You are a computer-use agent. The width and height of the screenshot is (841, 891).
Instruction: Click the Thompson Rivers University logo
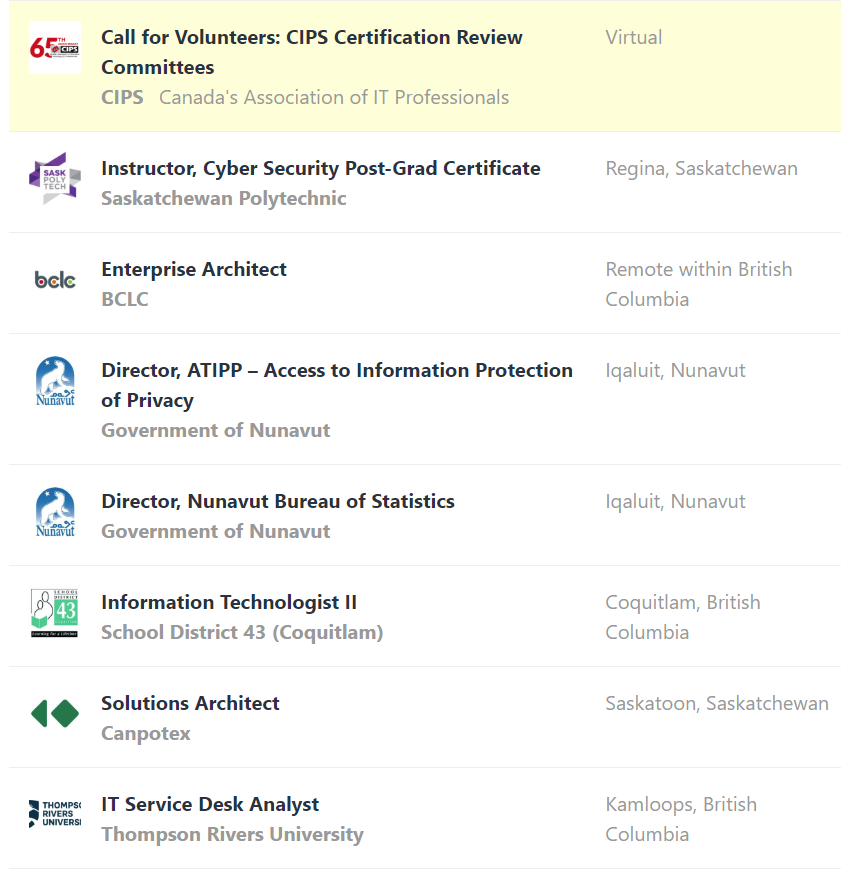tap(55, 814)
